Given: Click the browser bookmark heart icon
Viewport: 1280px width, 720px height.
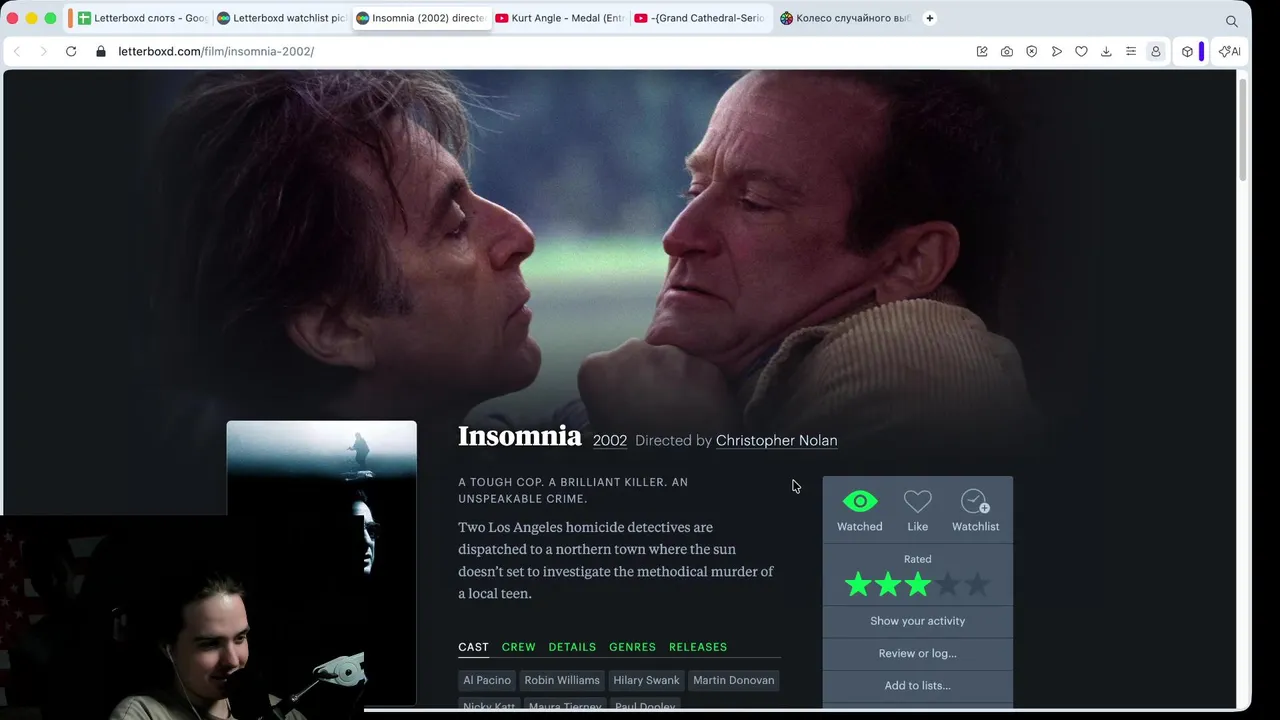Looking at the screenshot, I should point(1081,51).
